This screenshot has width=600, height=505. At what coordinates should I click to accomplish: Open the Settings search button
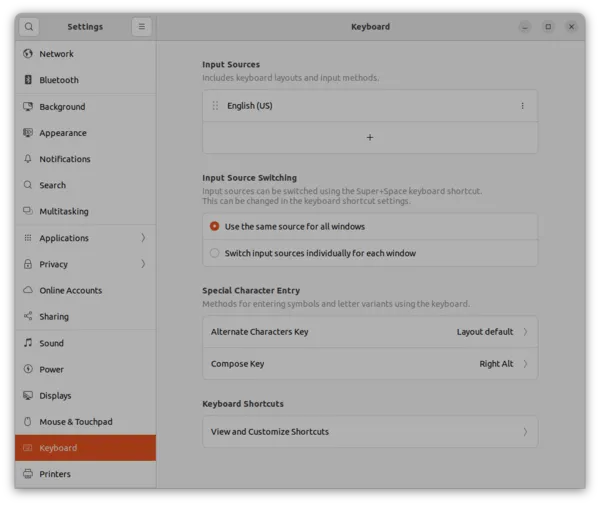coord(29,27)
